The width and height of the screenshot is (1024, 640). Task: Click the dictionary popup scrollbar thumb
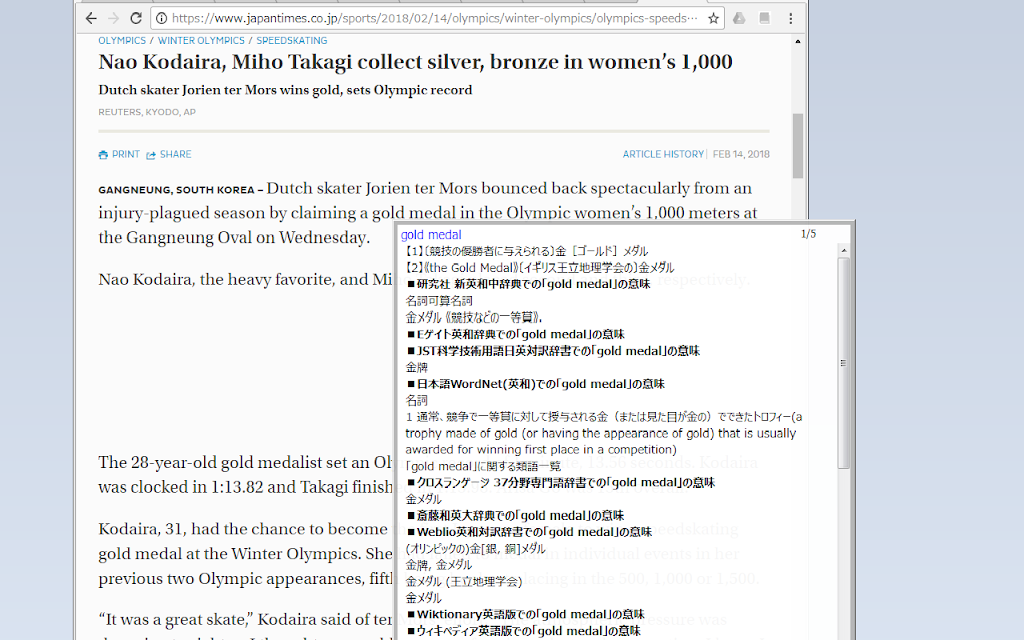tap(844, 363)
